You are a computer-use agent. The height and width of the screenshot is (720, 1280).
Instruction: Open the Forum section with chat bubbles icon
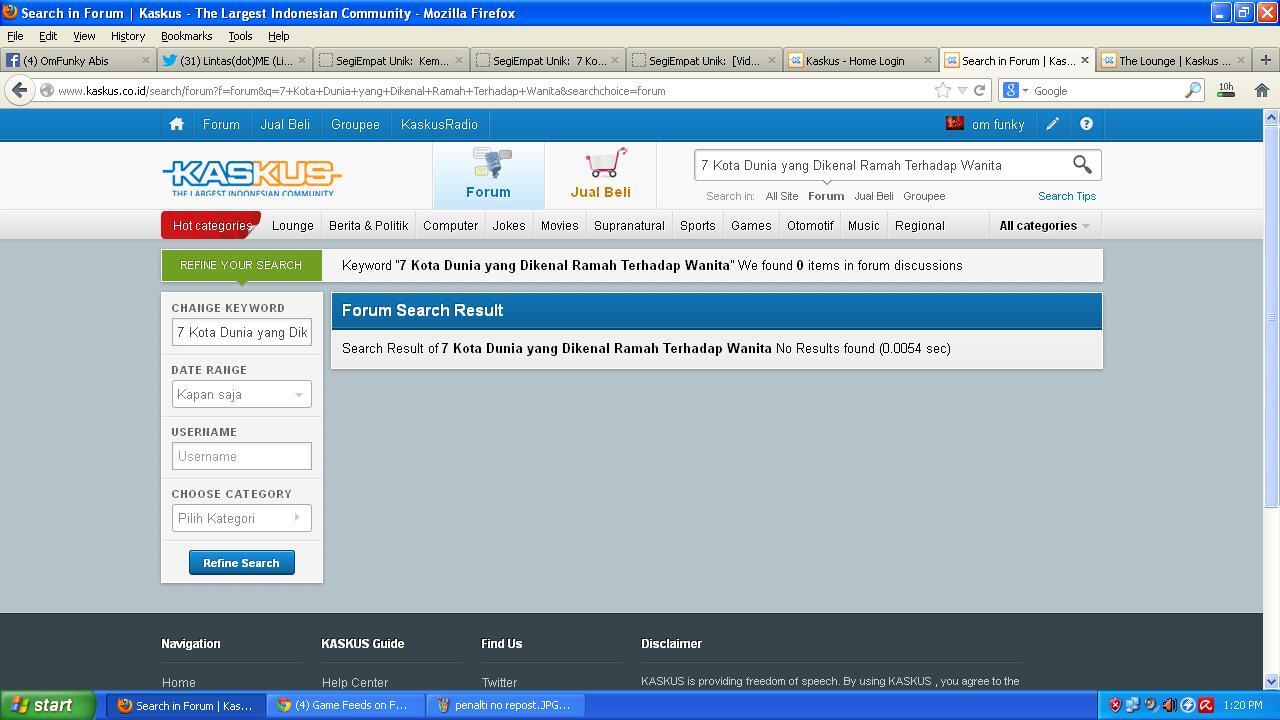click(x=488, y=173)
